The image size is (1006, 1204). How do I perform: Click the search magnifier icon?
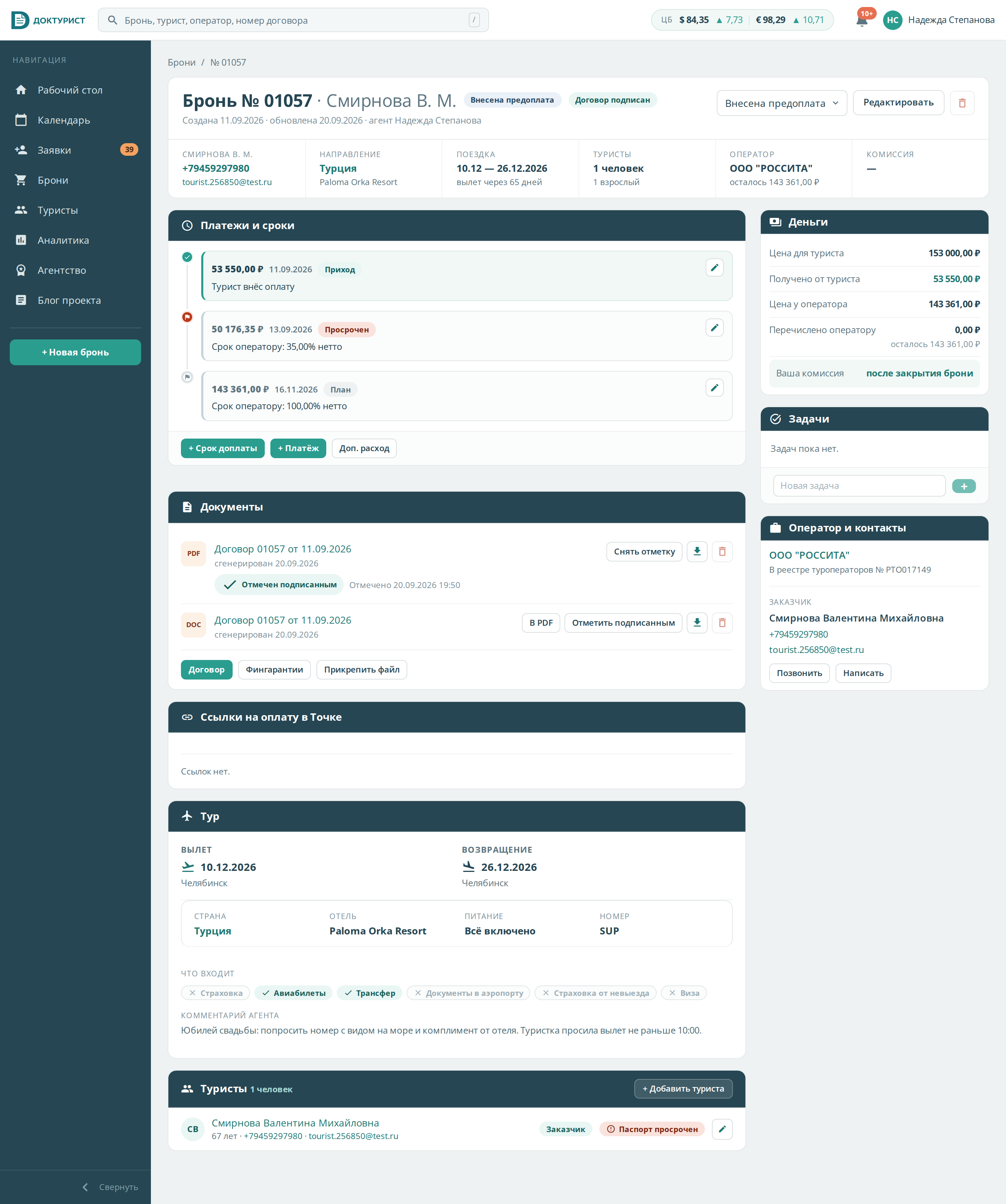click(113, 20)
